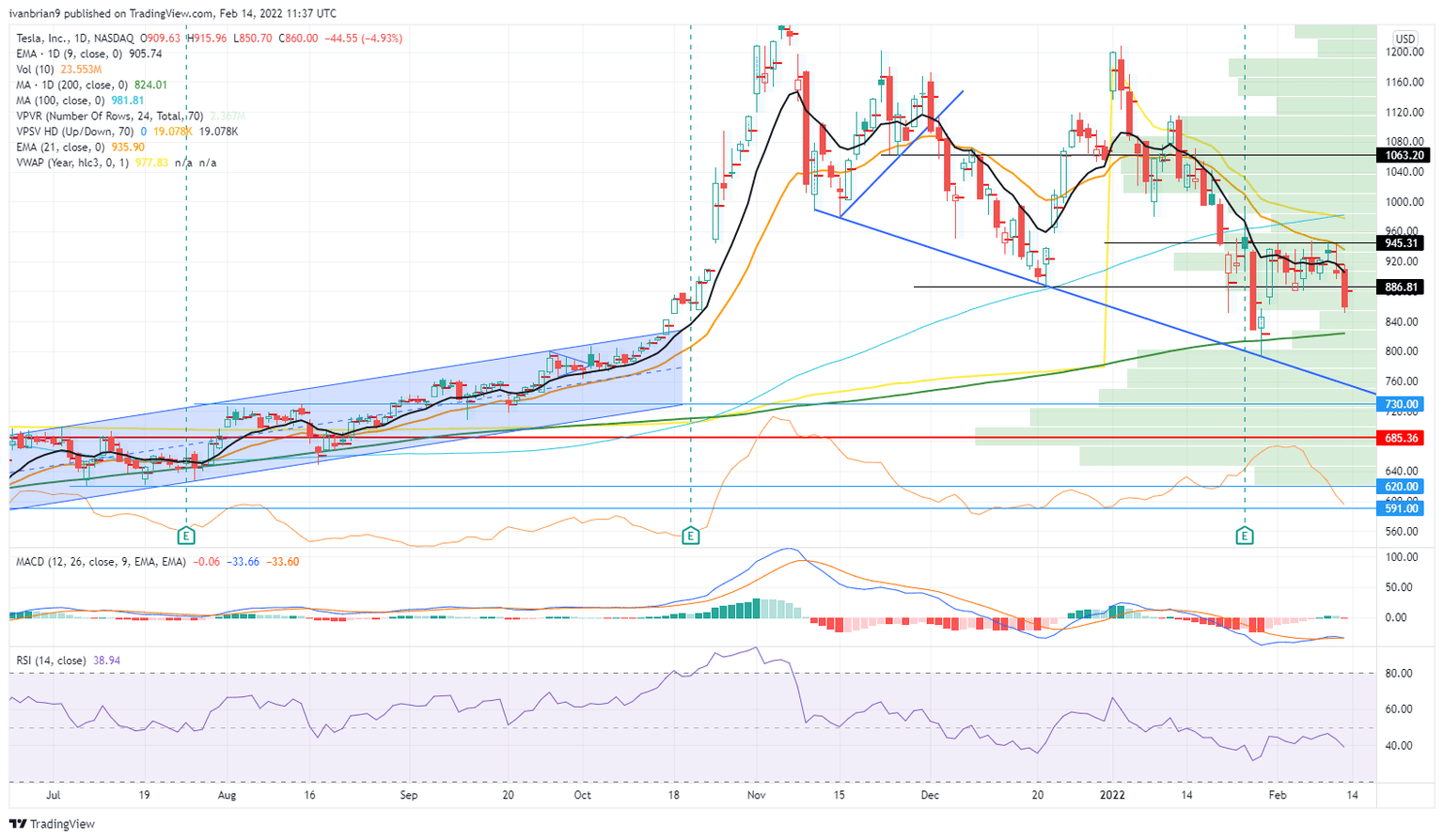Click the VPSV HD indicator legend

tap(127, 132)
